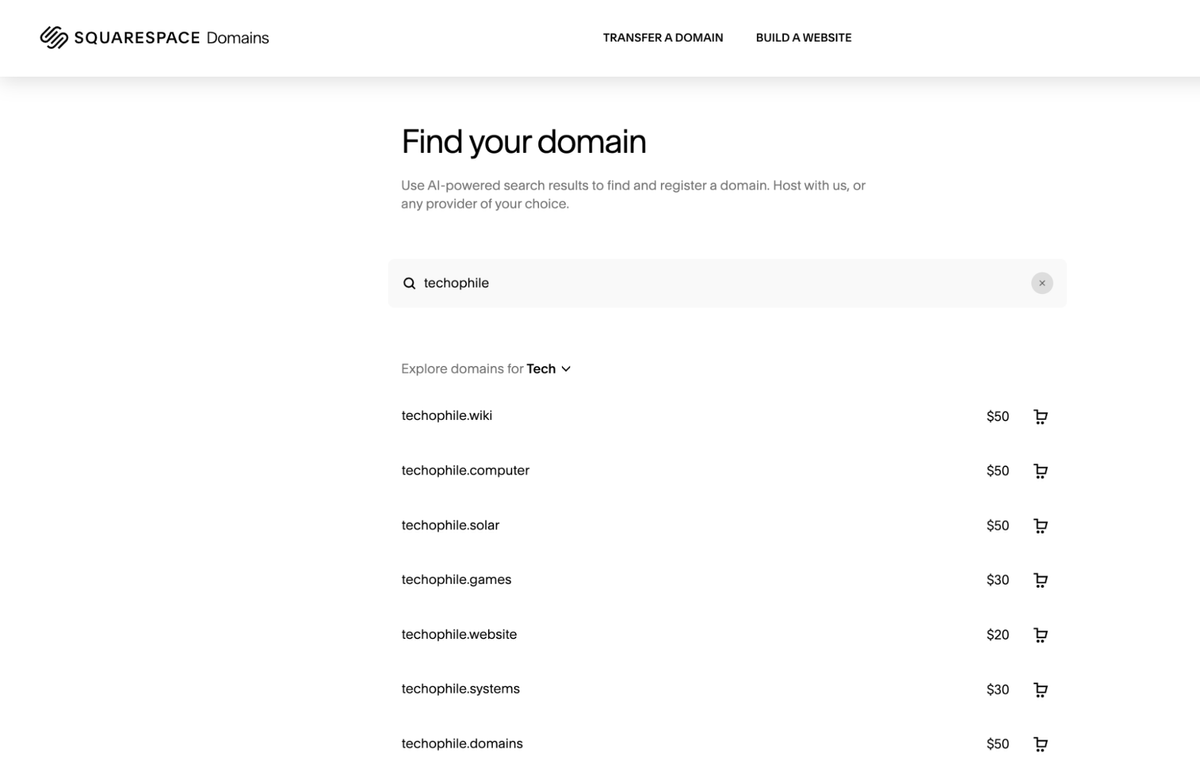Select the techophile.computer domain name
Screen dimensions: 1200x771
click(465, 470)
